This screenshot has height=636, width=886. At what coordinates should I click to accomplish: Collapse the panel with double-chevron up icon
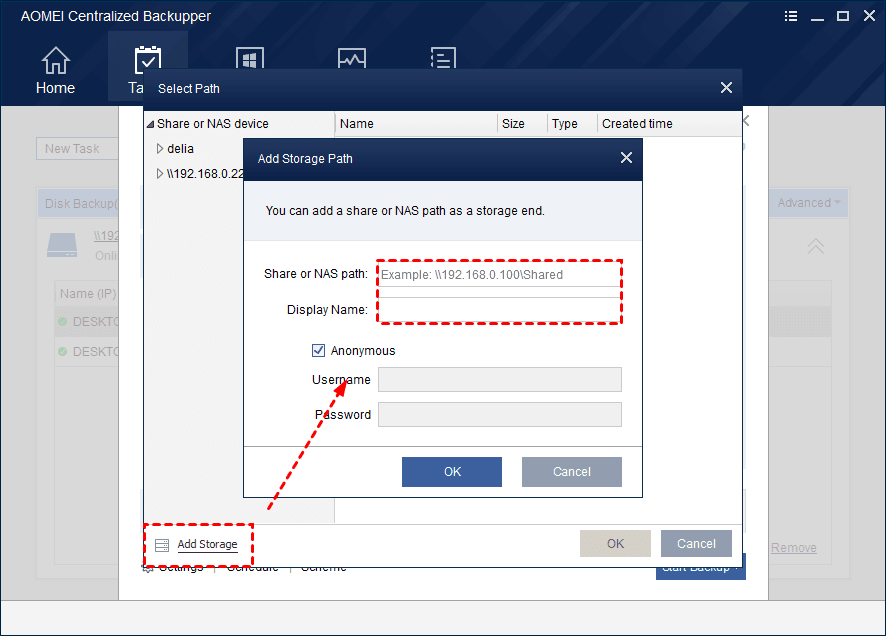click(815, 246)
